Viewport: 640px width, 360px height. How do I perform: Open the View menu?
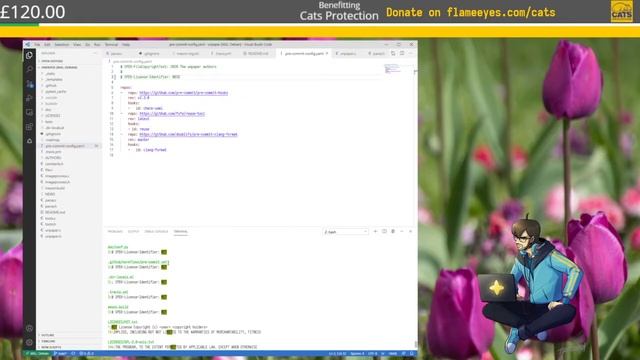77,44
